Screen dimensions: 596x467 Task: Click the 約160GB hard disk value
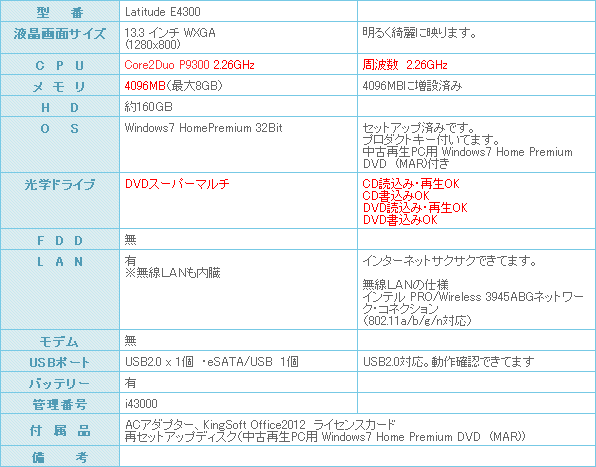[x=149, y=107]
